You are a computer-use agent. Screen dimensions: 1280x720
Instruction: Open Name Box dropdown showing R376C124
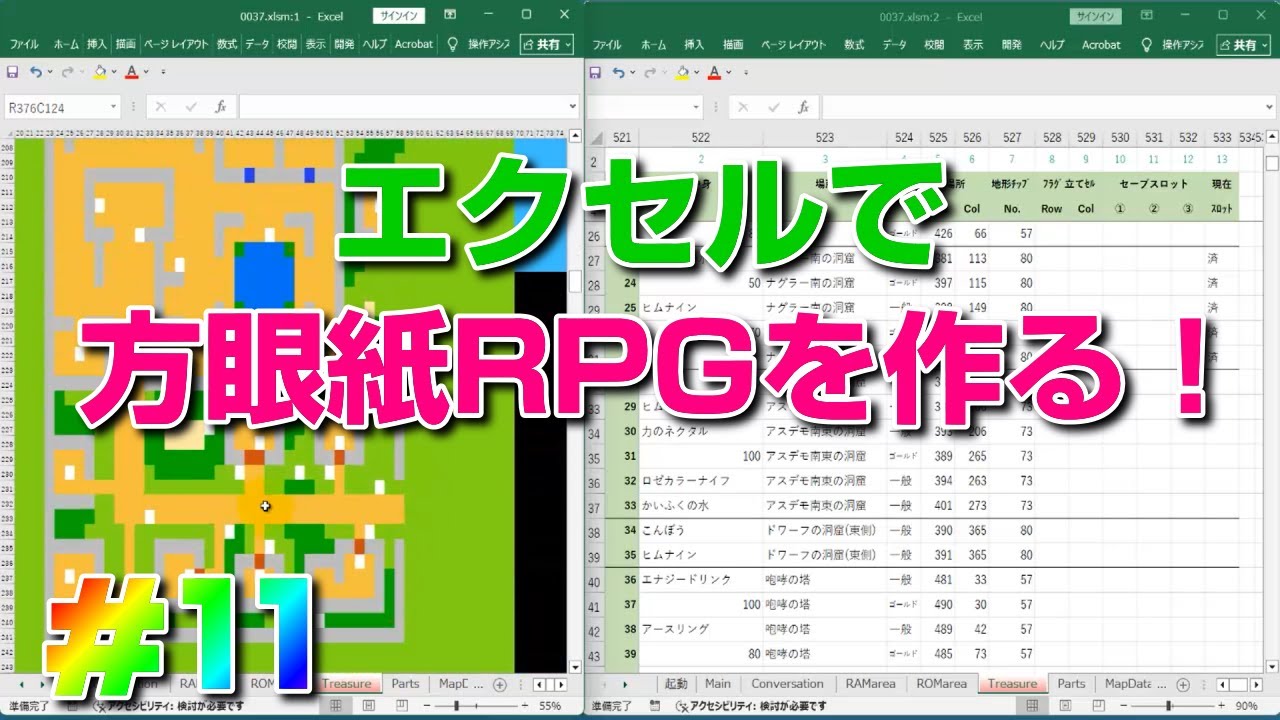114,106
